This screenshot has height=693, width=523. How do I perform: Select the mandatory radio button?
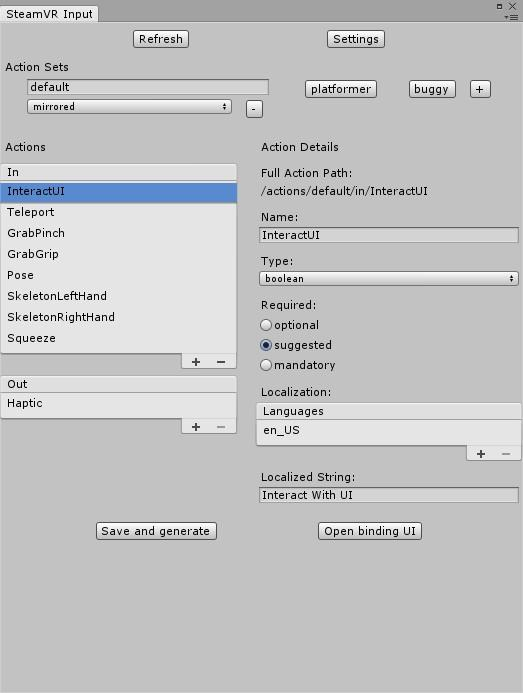point(266,365)
